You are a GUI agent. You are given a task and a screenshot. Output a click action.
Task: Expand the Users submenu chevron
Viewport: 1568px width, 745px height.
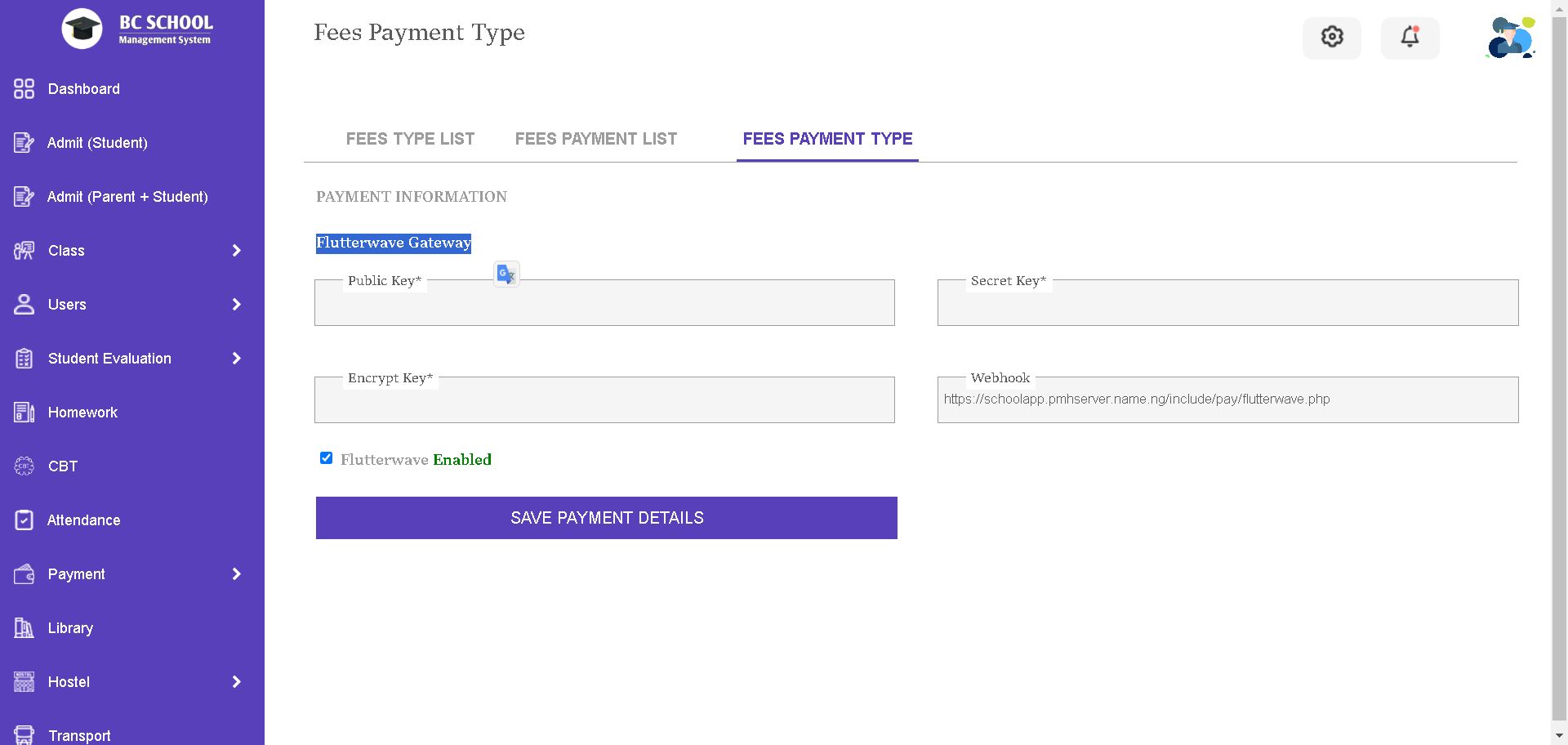[x=237, y=305]
